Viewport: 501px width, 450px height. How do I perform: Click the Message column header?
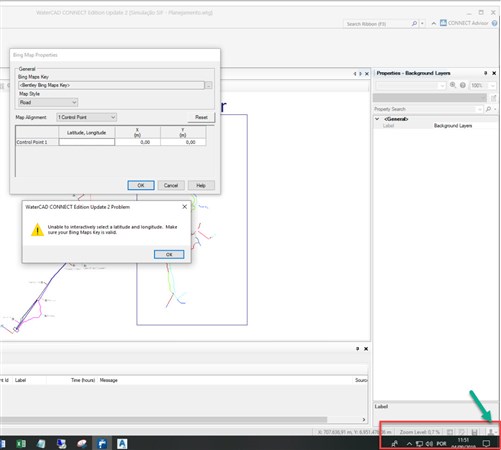109,380
